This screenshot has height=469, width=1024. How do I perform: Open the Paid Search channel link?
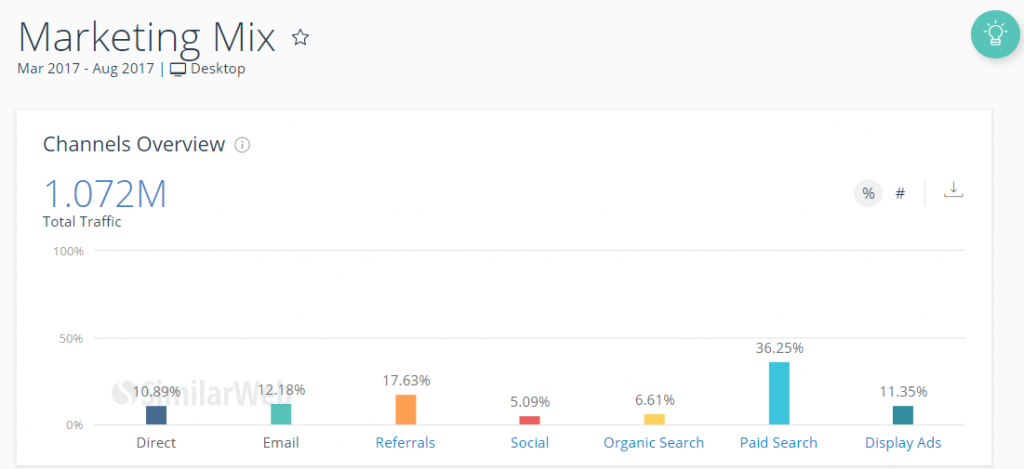[779, 442]
